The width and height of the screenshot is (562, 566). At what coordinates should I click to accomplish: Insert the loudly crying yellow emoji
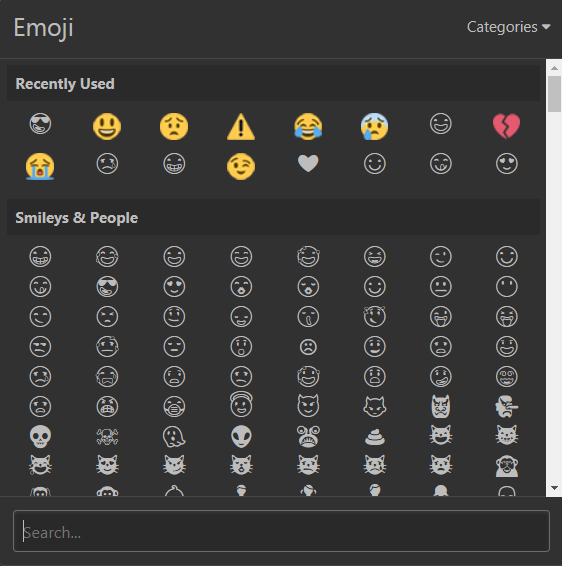(x=40, y=166)
